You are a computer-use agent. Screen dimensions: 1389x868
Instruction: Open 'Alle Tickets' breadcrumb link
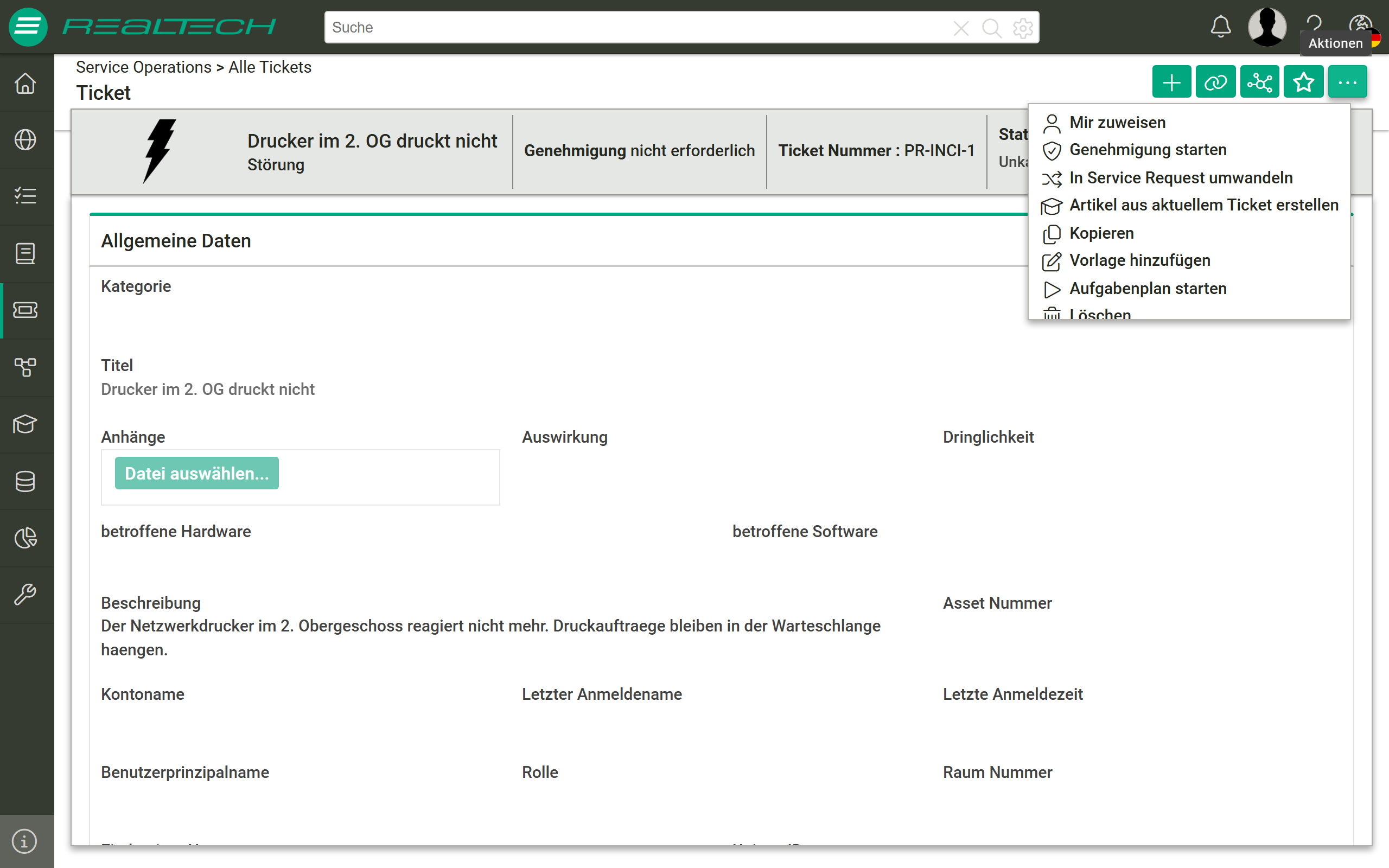point(270,67)
